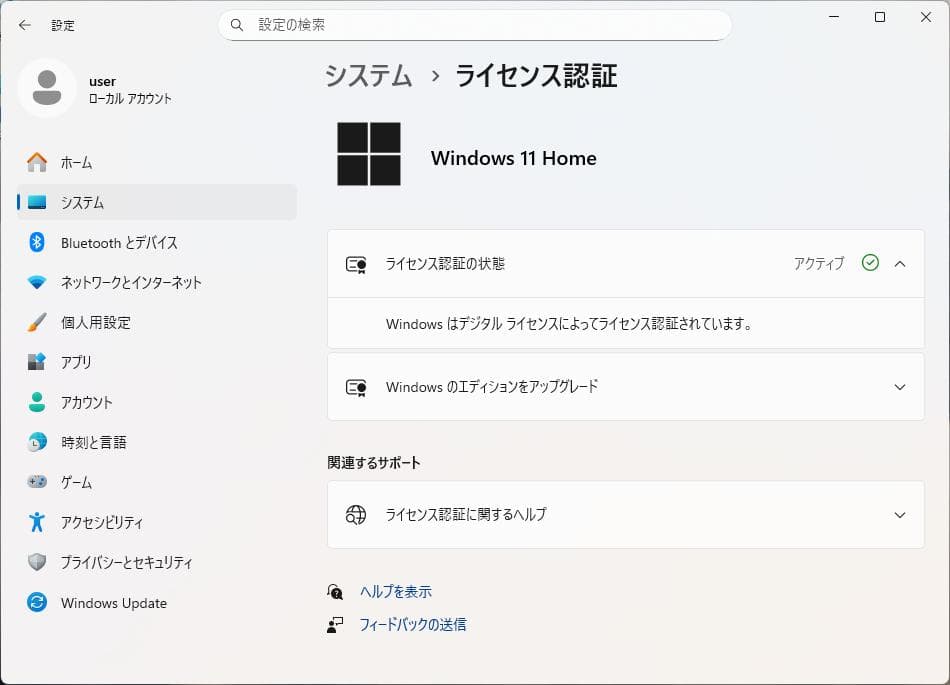Click the back arrow icon
Screen dimensions: 950x685
point(24,25)
